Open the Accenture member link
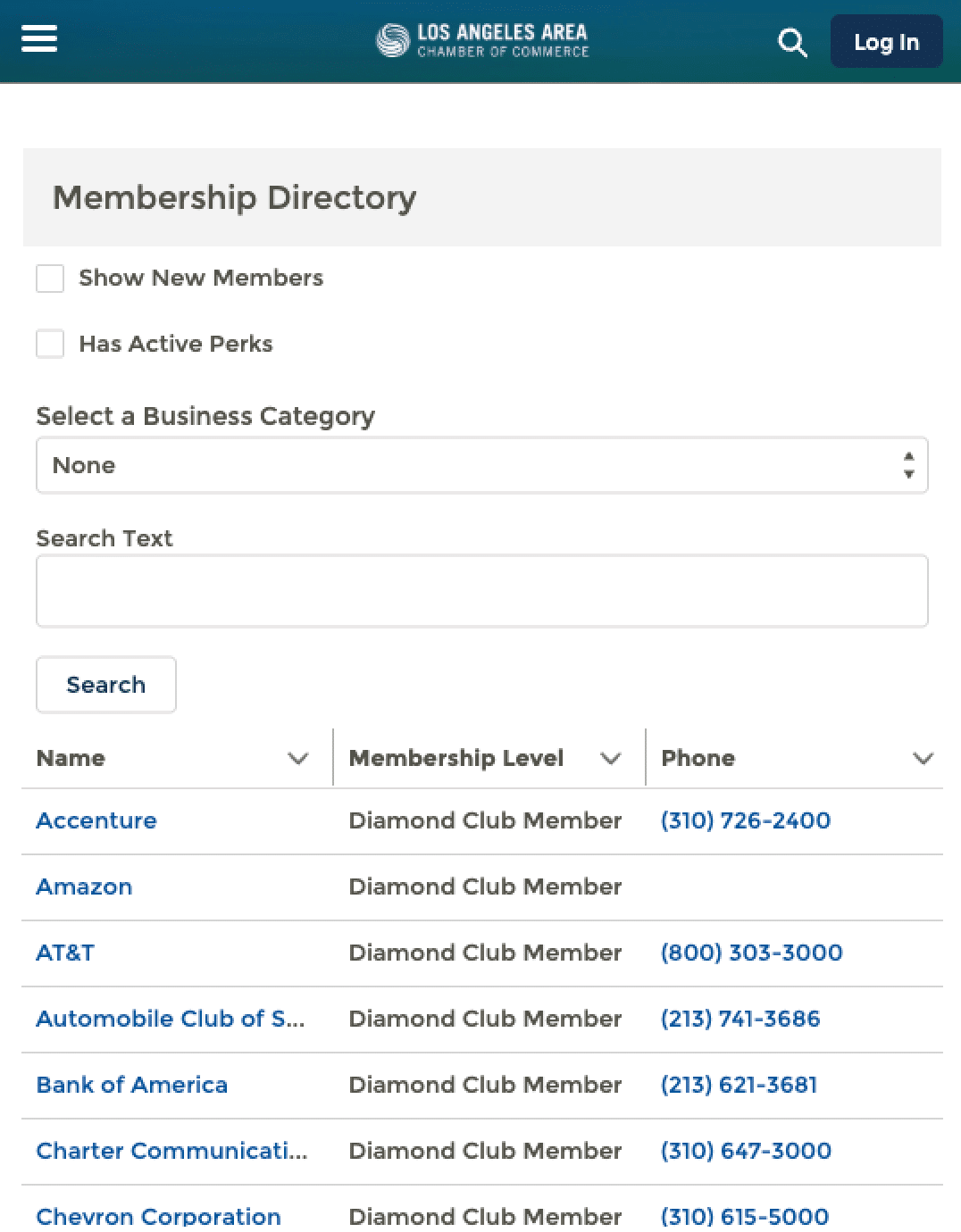The width and height of the screenshot is (961, 1232). coord(96,820)
